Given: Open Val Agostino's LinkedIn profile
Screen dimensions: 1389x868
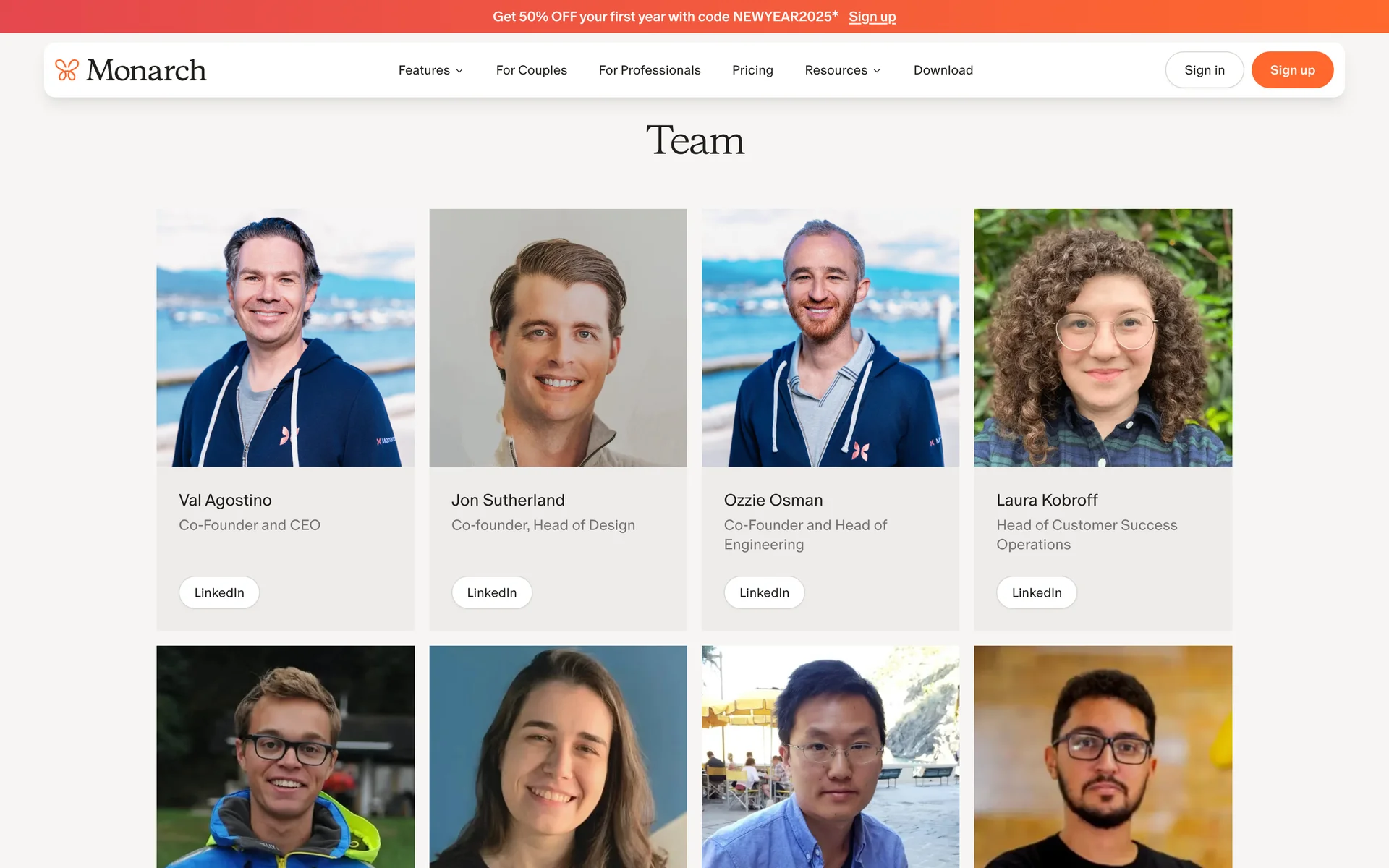Looking at the screenshot, I should pos(219,592).
